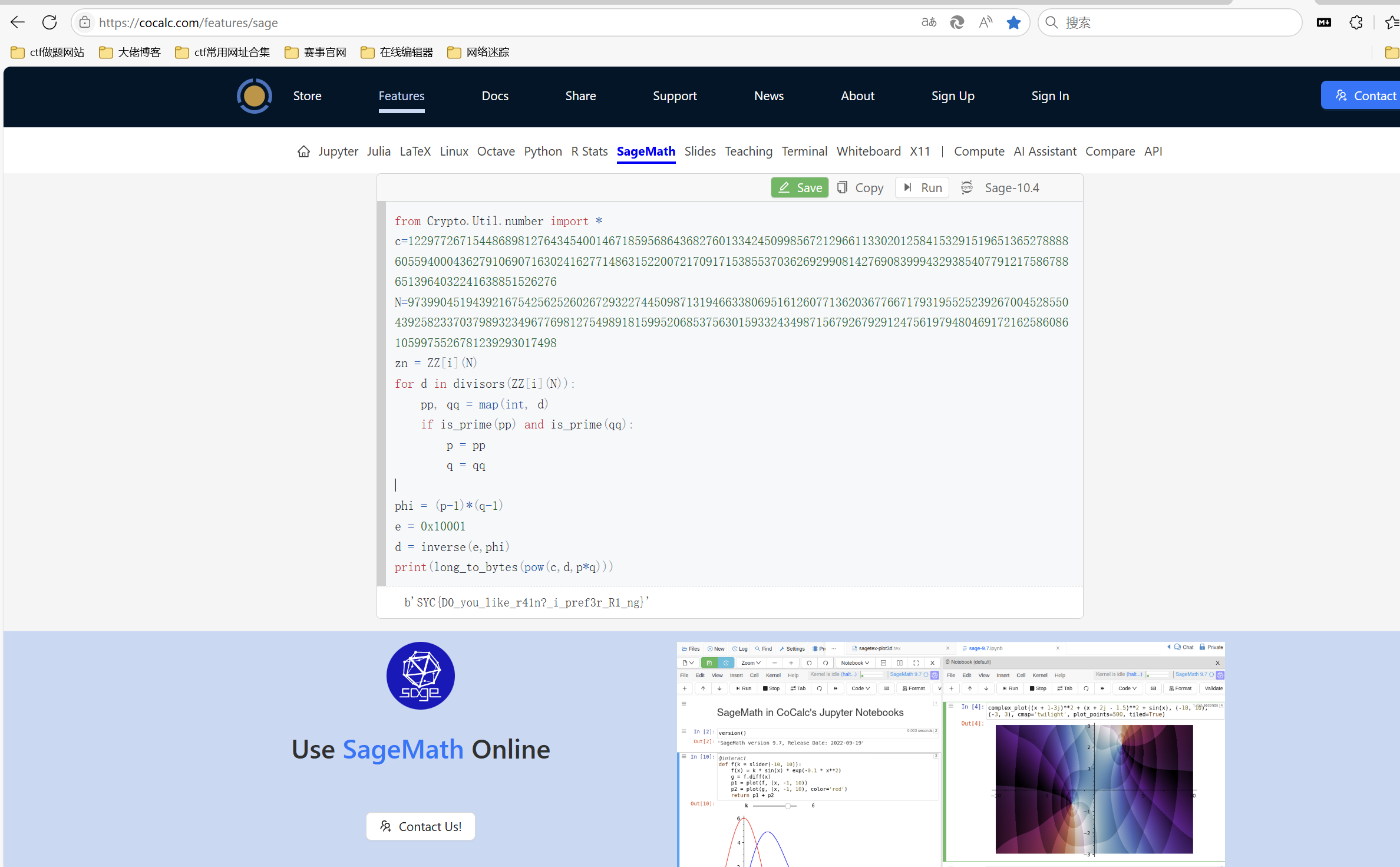Switch to the R Stats tab
Screen dimensions: 1400x867
(589, 151)
